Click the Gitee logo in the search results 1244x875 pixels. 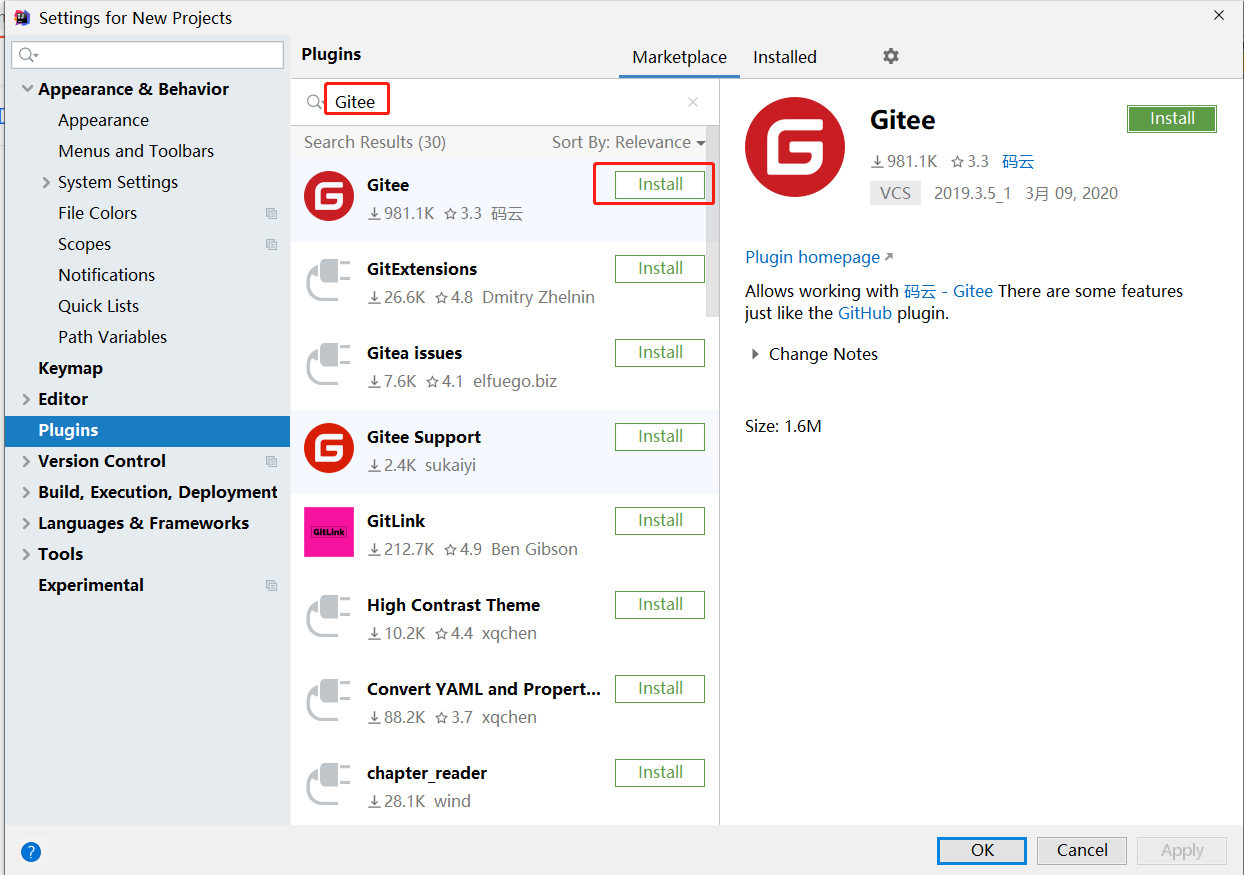pyautogui.click(x=329, y=196)
